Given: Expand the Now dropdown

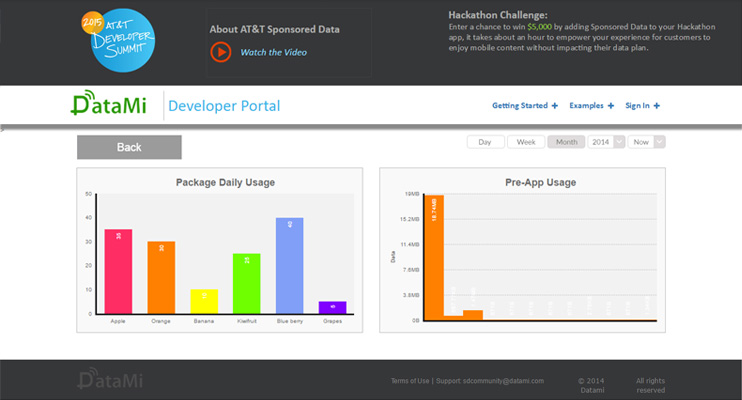Looking at the screenshot, I should 647,142.
